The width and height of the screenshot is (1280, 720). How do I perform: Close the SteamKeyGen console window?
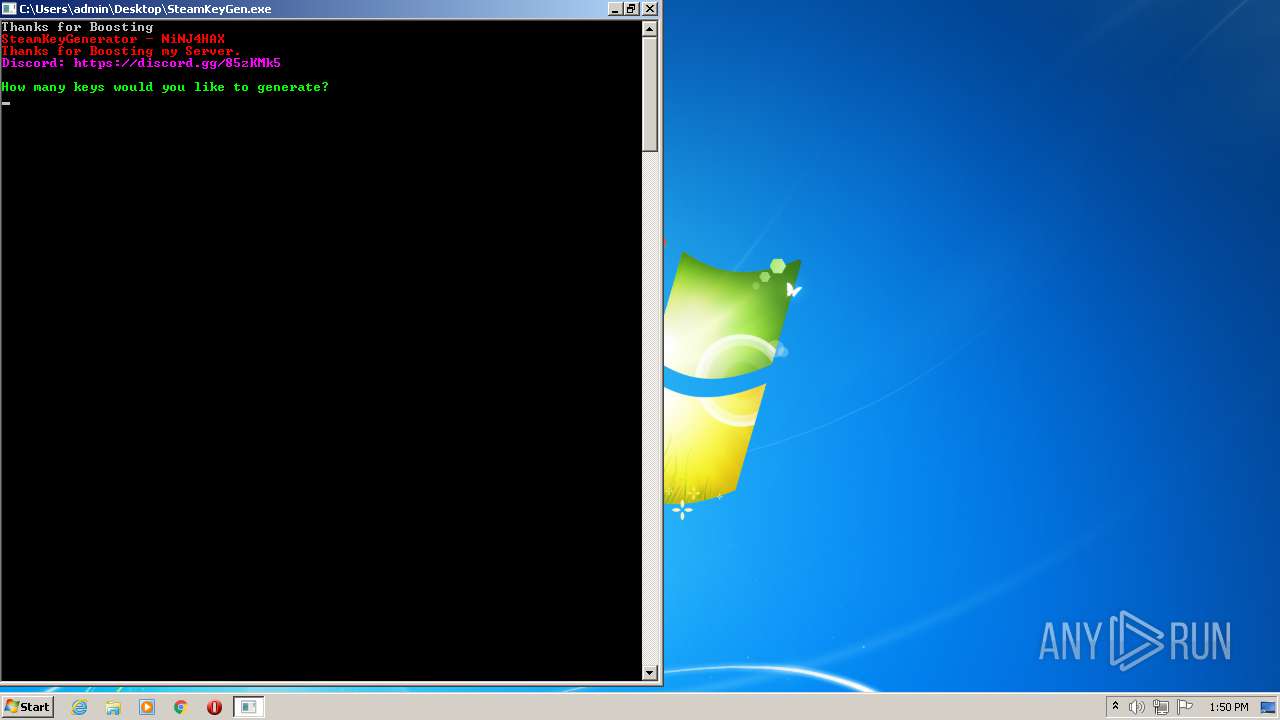click(649, 8)
